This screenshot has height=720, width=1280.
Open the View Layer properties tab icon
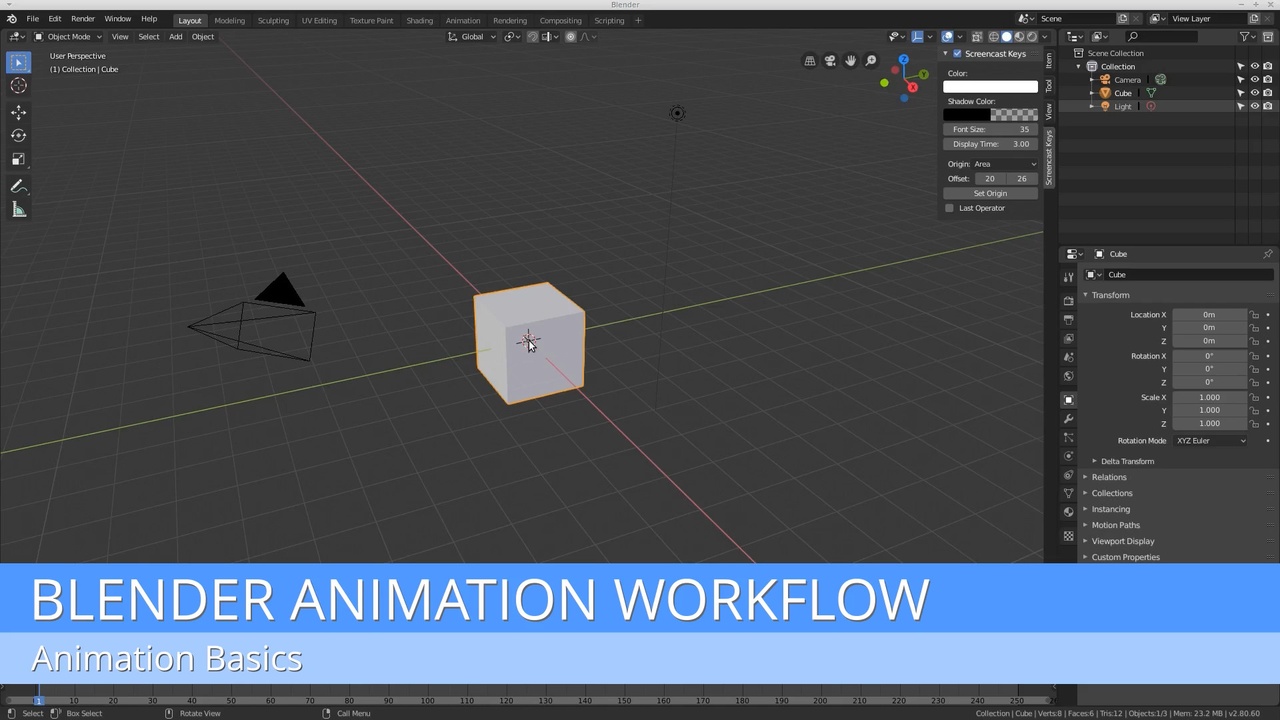click(1069, 339)
